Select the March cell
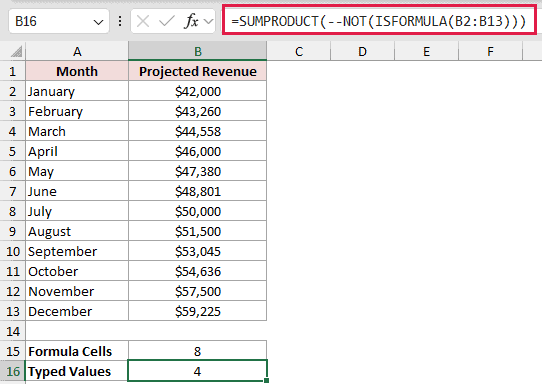Image resolution: width=542 pixels, height=384 pixels. click(x=77, y=131)
